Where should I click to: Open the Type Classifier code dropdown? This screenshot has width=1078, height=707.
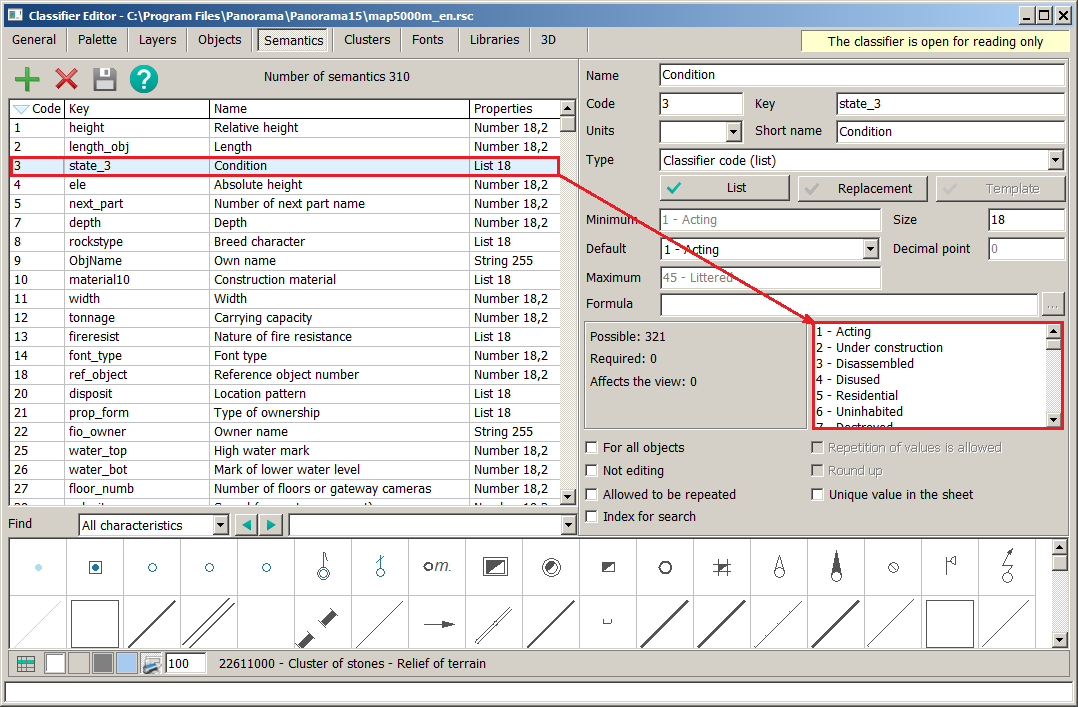click(1055, 160)
